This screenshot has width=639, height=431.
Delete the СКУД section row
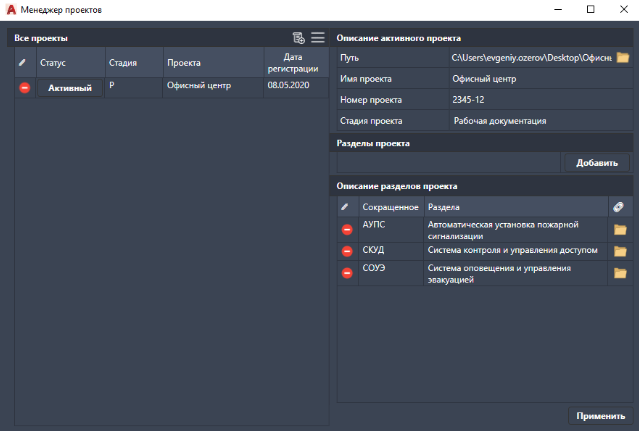(x=347, y=251)
